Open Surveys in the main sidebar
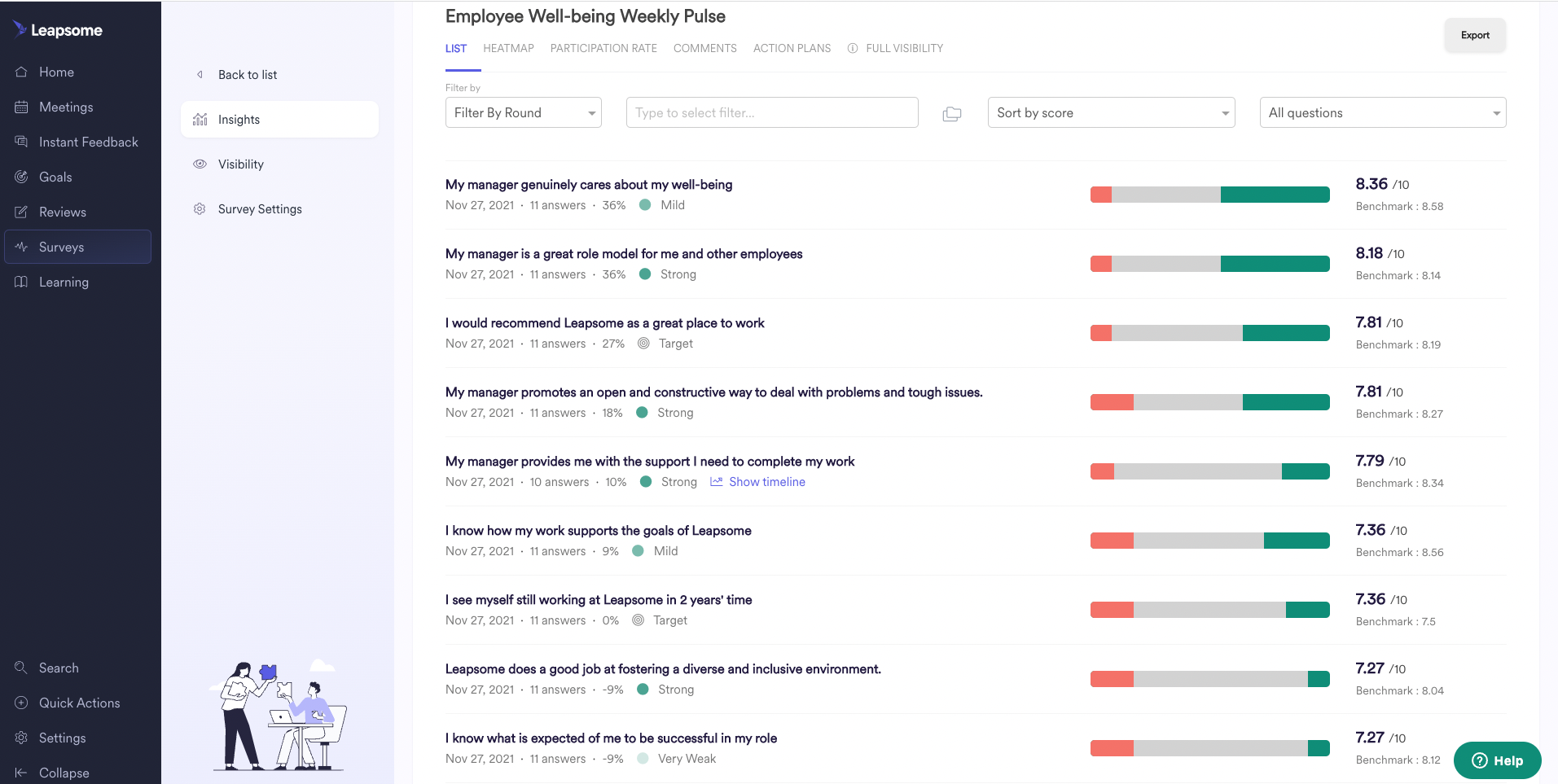The width and height of the screenshot is (1558, 784). point(78,247)
